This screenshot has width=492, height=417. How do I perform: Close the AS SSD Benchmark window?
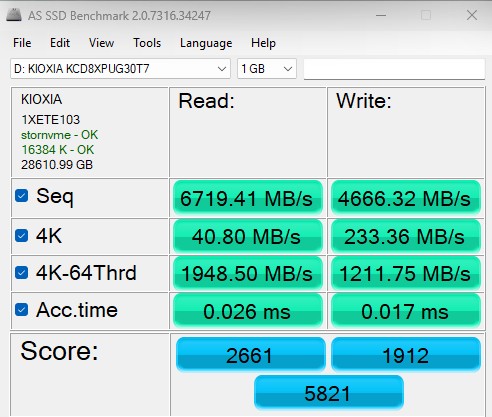tap(472, 15)
